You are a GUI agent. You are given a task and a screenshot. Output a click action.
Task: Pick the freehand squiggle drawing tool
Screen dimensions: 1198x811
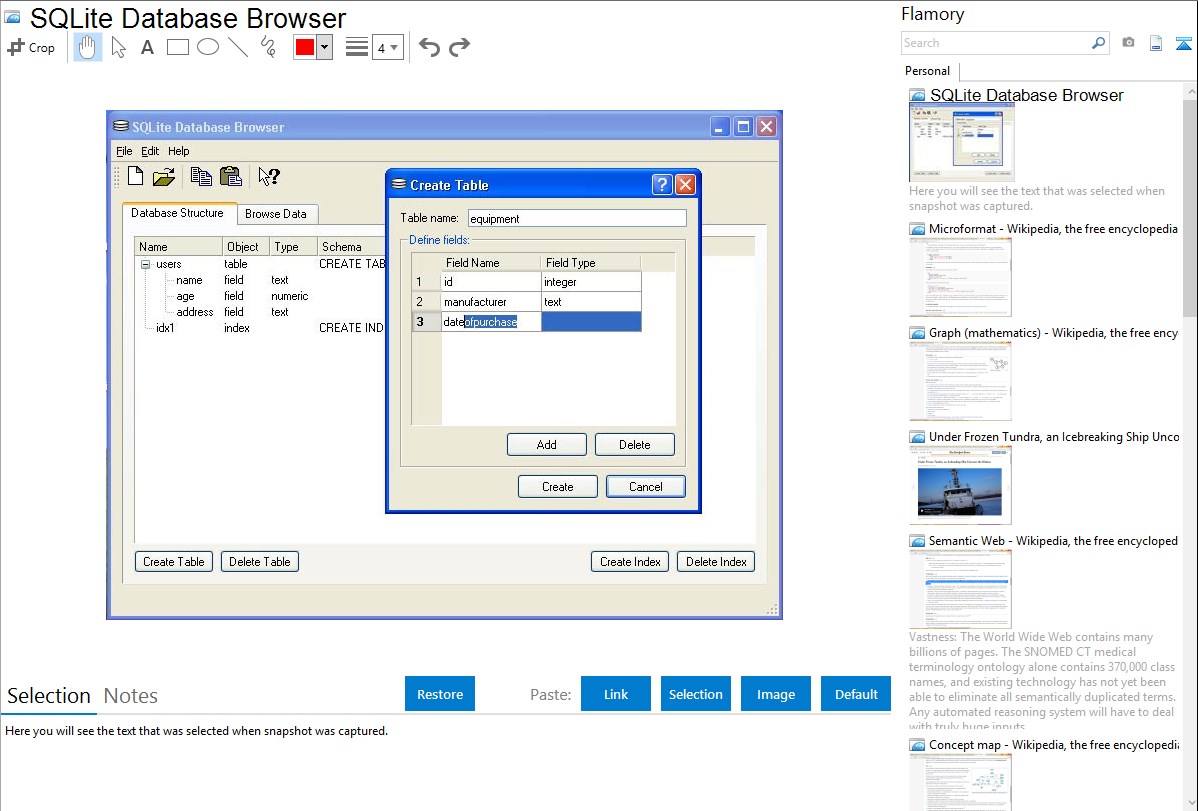pos(268,47)
